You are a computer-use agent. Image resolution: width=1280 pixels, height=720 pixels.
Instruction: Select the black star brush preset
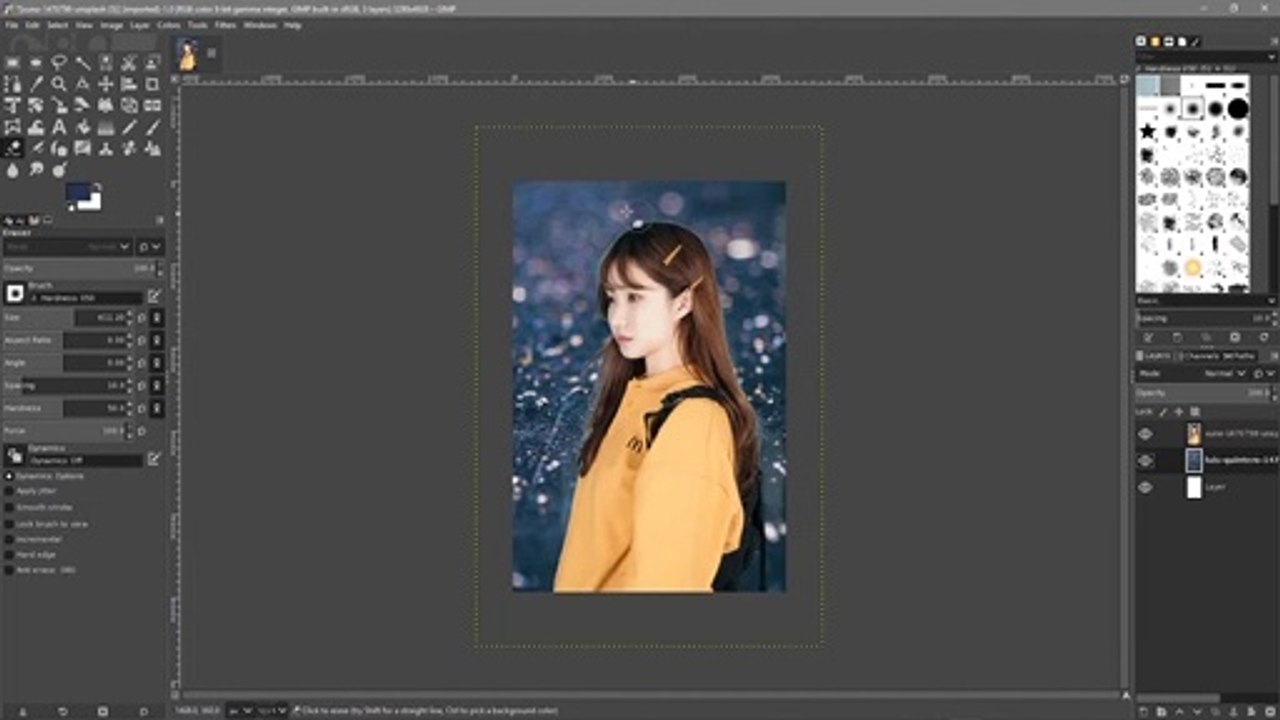pyautogui.click(x=1148, y=131)
